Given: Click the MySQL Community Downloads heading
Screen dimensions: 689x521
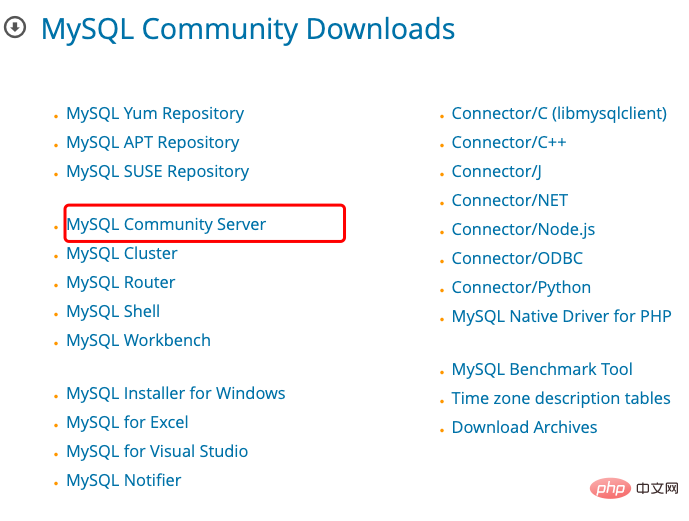Looking at the screenshot, I should [x=248, y=30].
